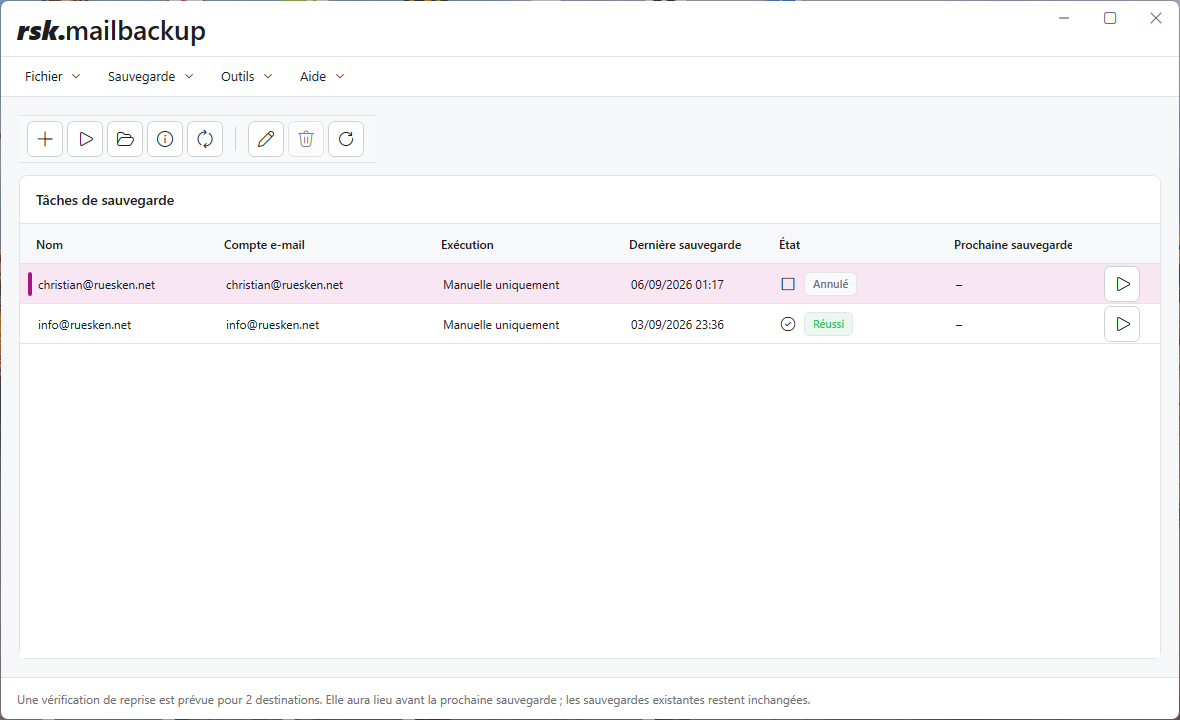Maximize the rsk.mailbackup window
Image resolution: width=1180 pixels, height=720 pixels.
(1110, 18)
